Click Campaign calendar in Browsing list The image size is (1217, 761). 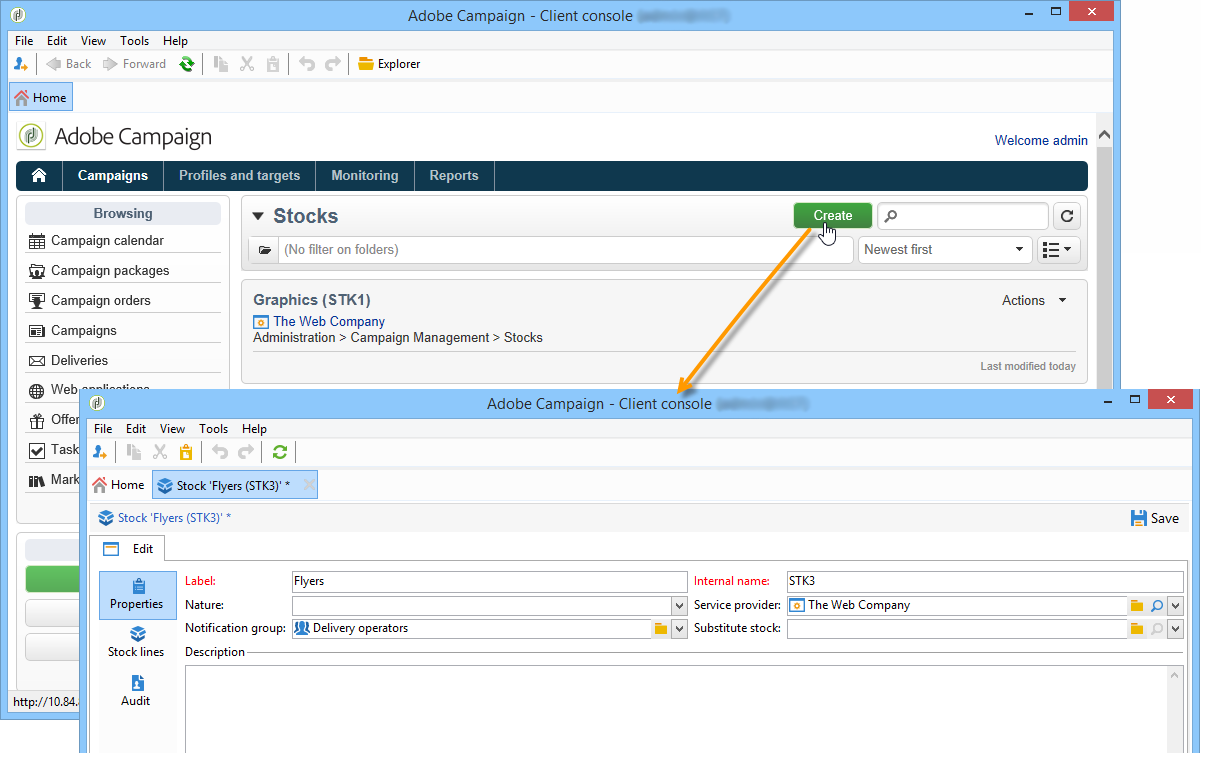108,241
